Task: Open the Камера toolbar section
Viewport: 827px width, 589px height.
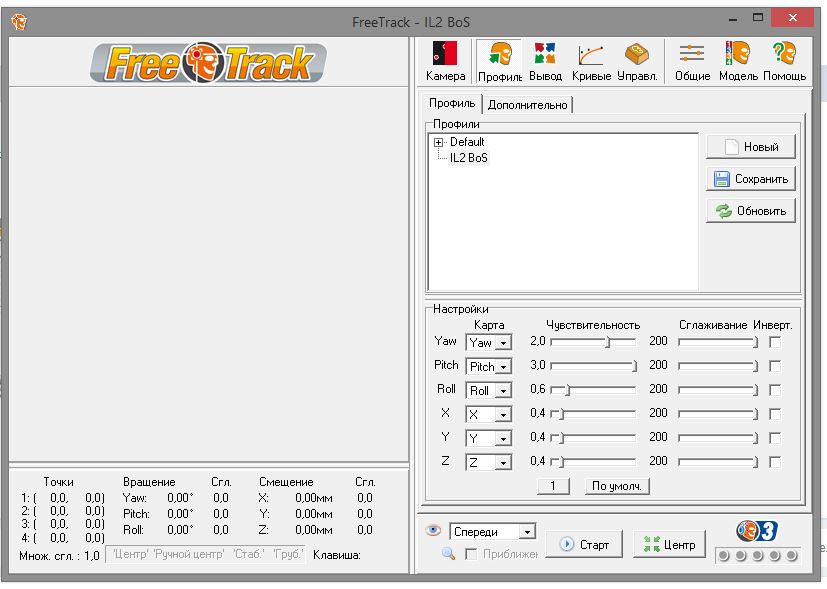Action: click(x=445, y=61)
